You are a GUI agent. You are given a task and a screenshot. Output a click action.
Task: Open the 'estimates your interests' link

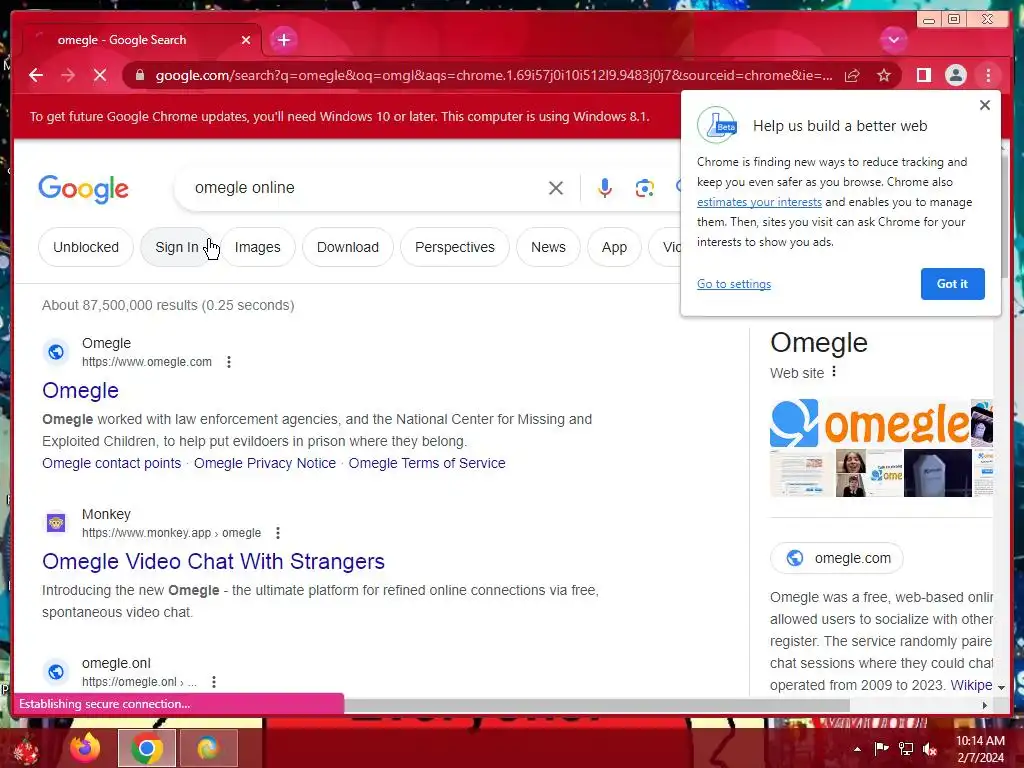(x=759, y=202)
